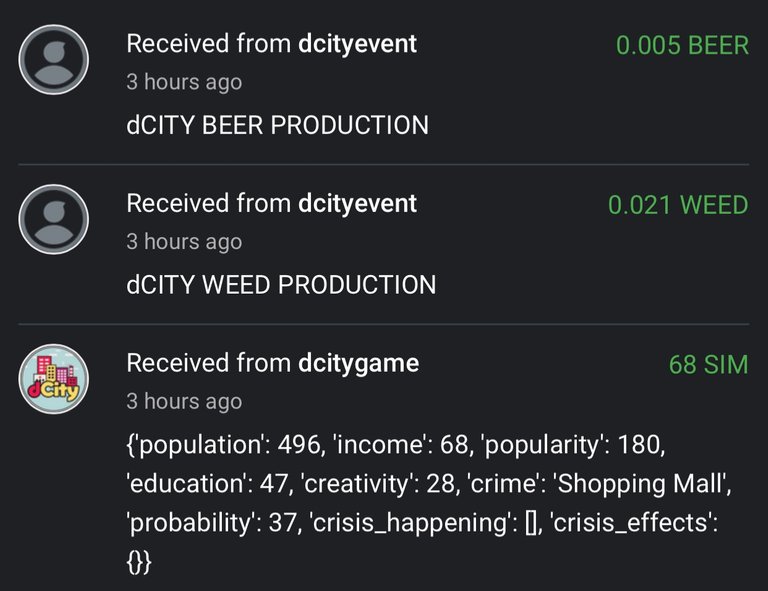Open dcityevent profile in the WEED transaction

point(358,203)
